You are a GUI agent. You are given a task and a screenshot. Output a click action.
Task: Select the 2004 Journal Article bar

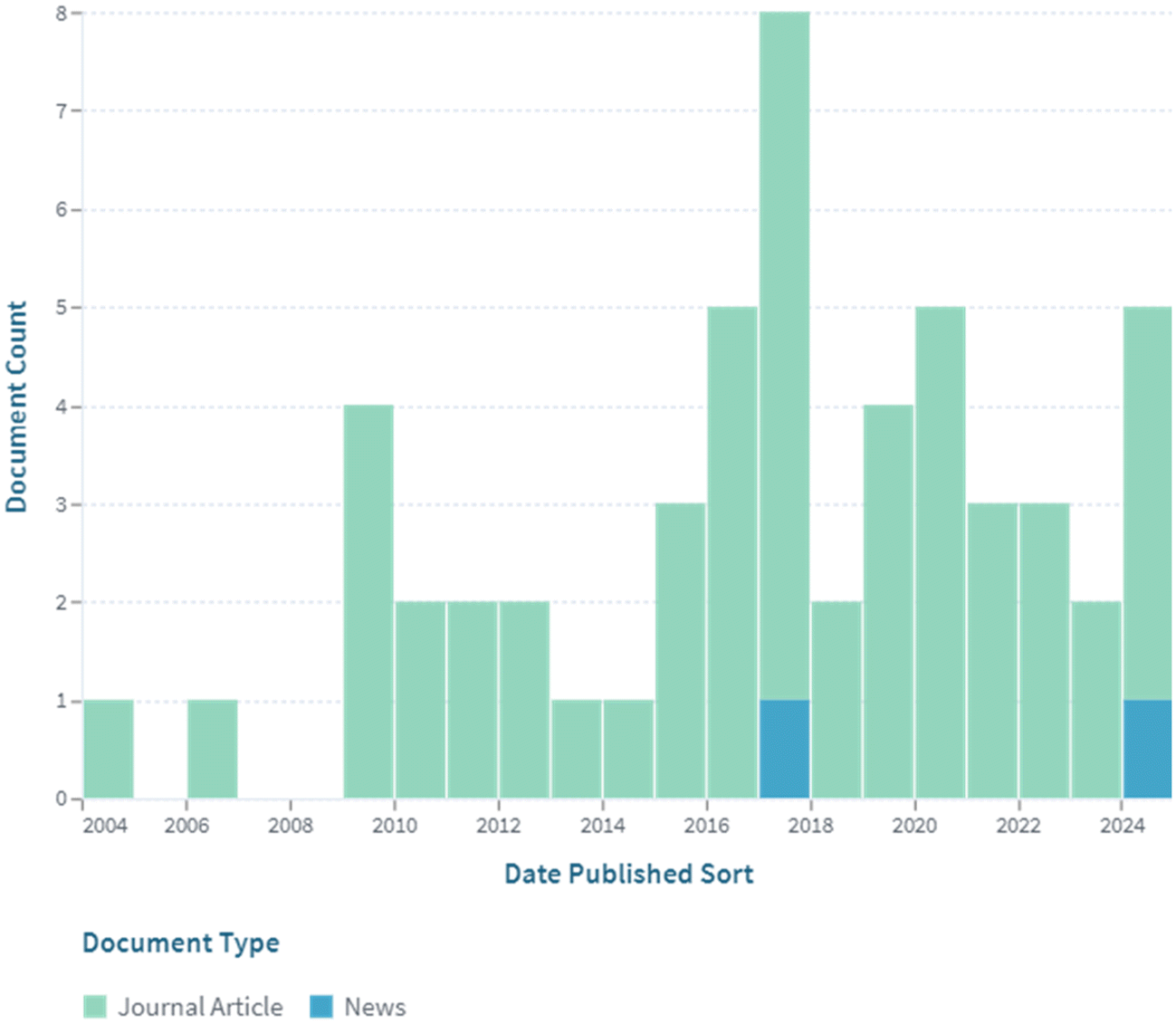[109, 749]
